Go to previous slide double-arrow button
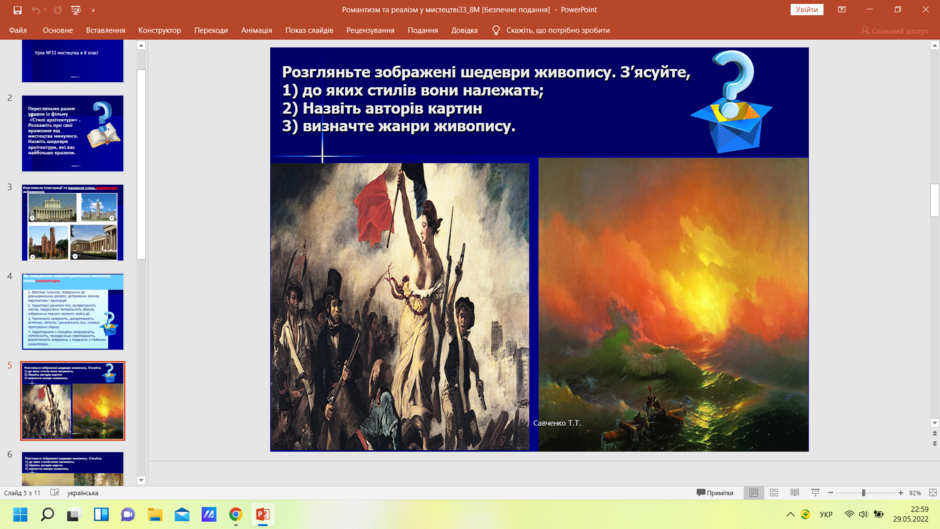Viewport: 940px width, 529px height. click(x=934, y=434)
